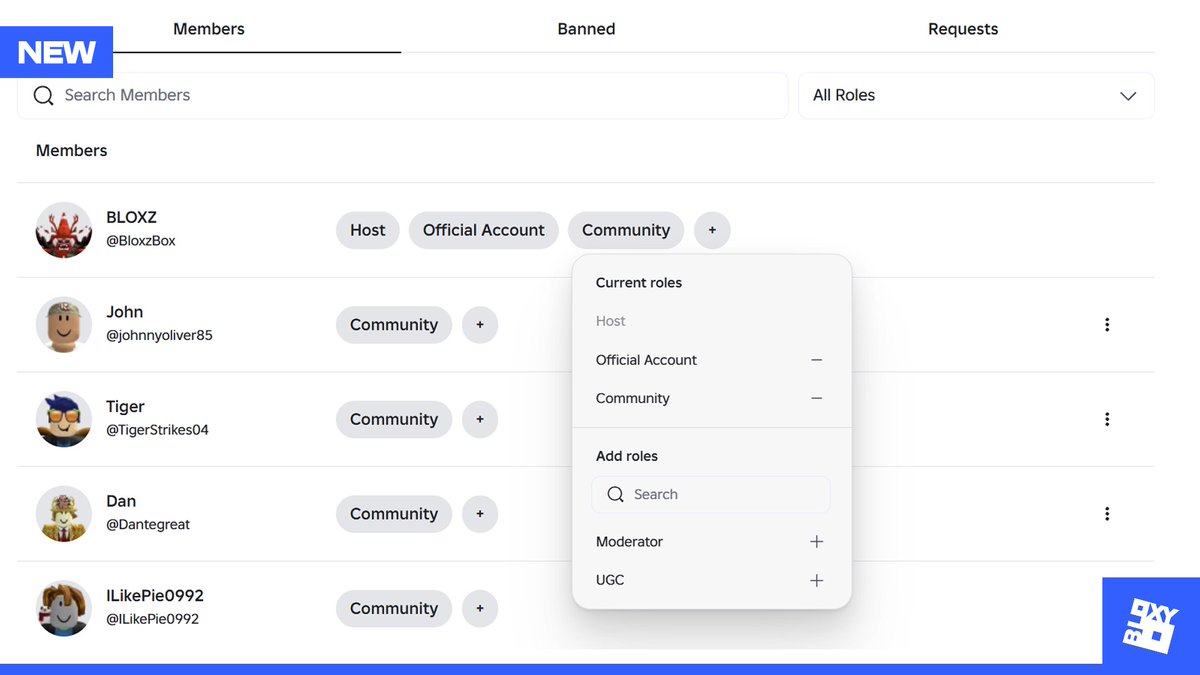This screenshot has height=675, width=1200.
Task: Click the magnifier icon in Search Members
Action: [43, 95]
